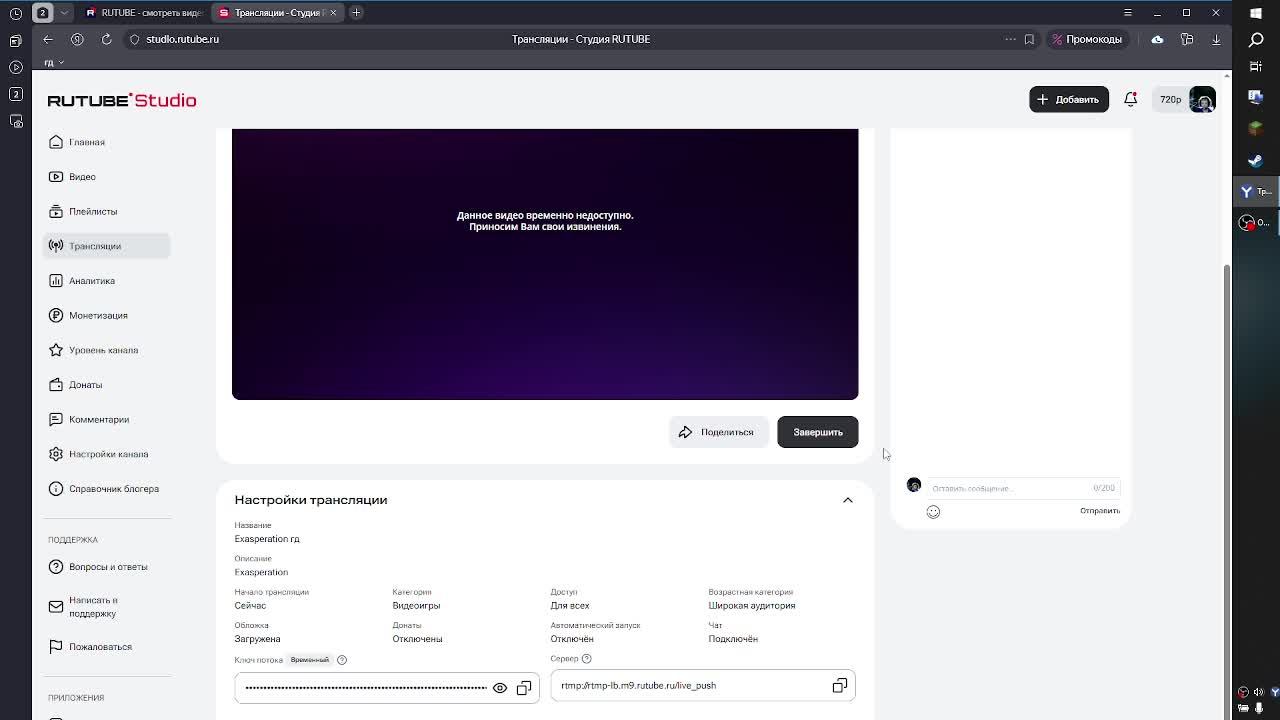
Task: Click the chat message input field
Action: pos(1022,488)
